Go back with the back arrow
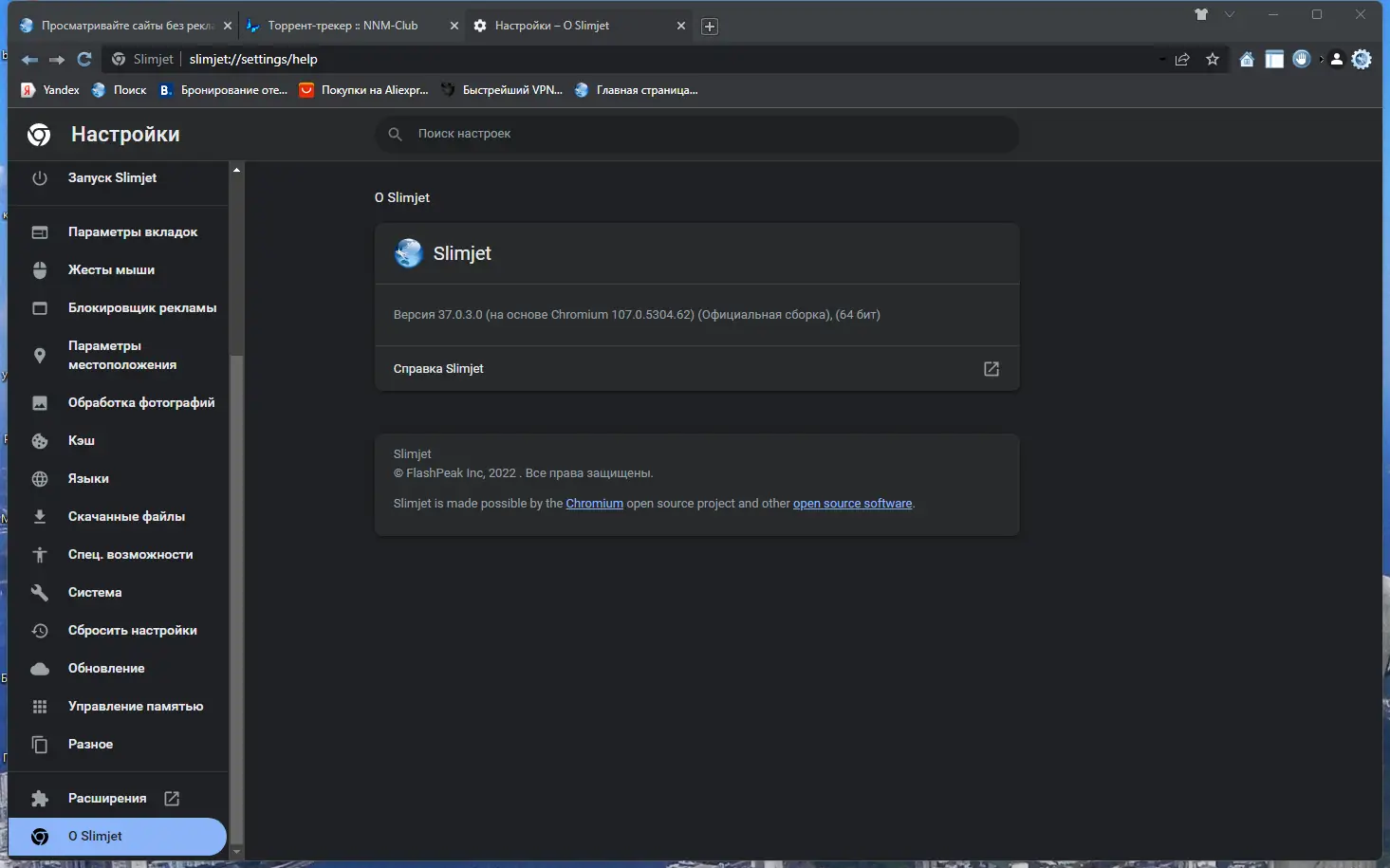The width and height of the screenshot is (1390, 868). tap(29, 60)
